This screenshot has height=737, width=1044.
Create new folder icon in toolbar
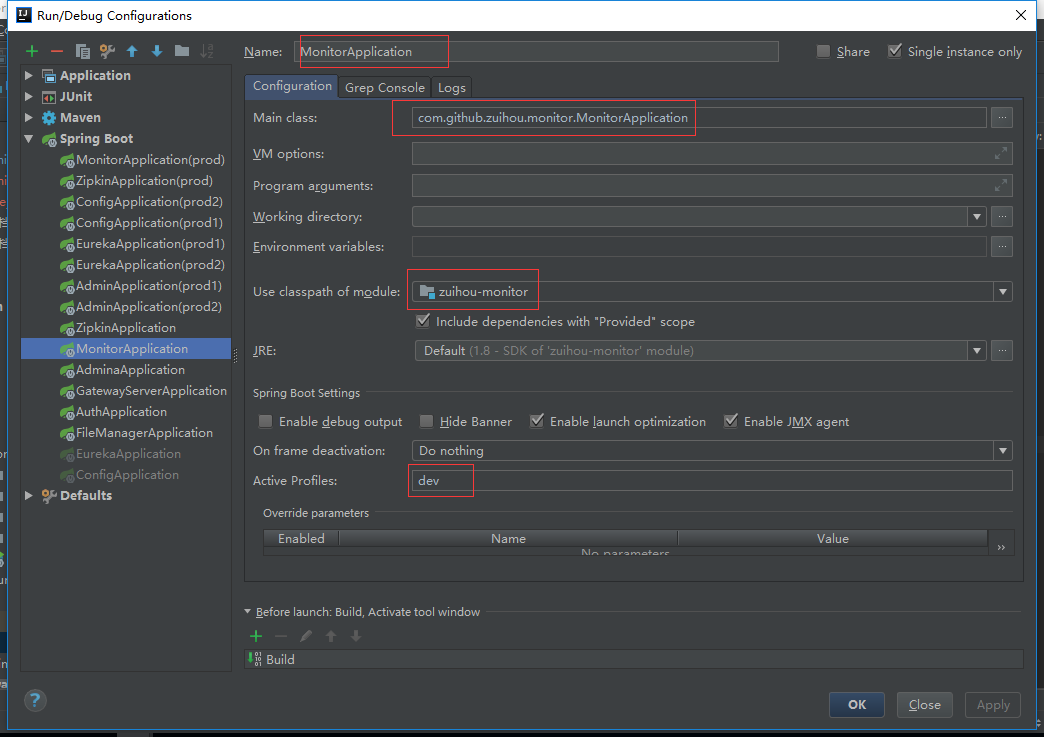tap(182, 51)
